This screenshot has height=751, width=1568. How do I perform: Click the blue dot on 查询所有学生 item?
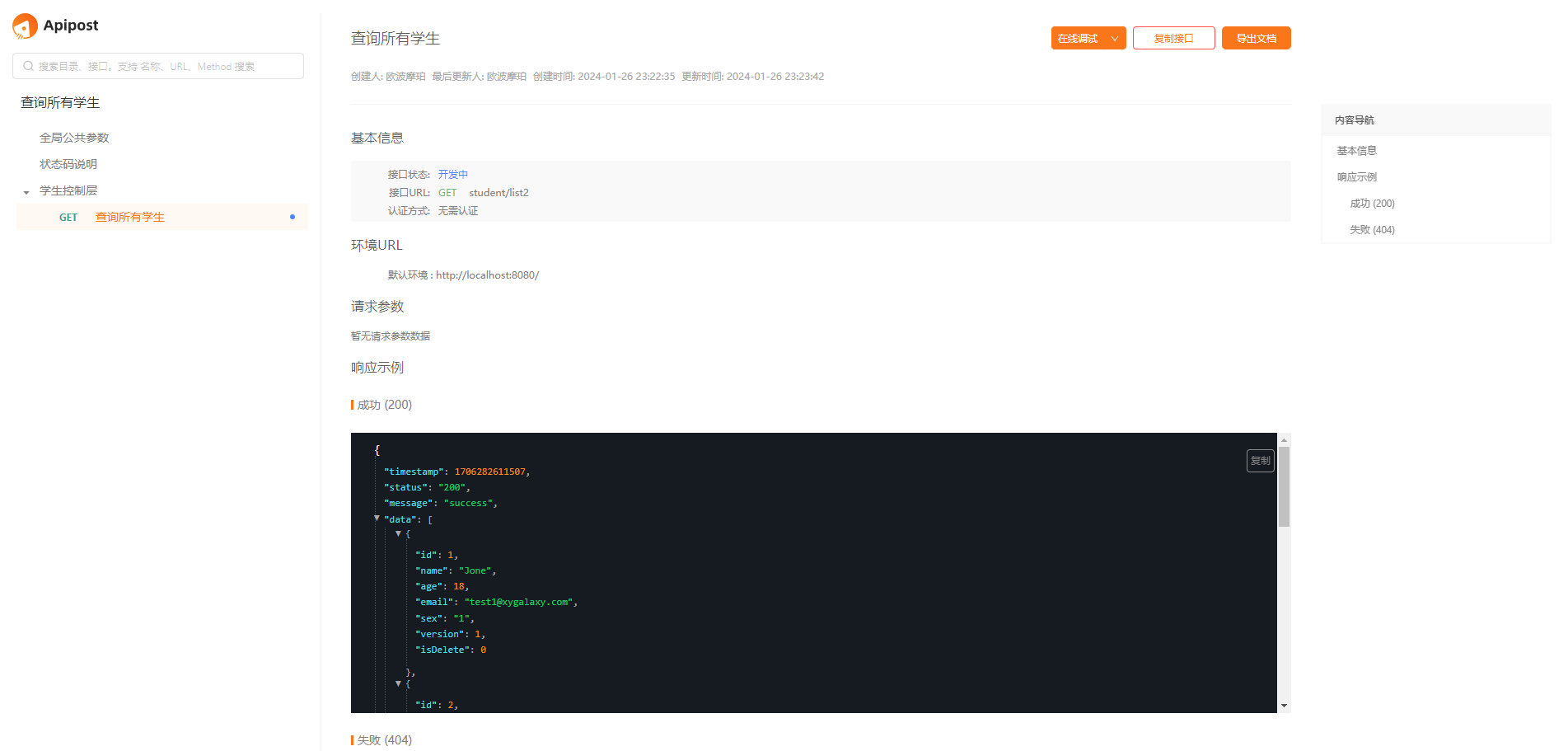click(293, 217)
